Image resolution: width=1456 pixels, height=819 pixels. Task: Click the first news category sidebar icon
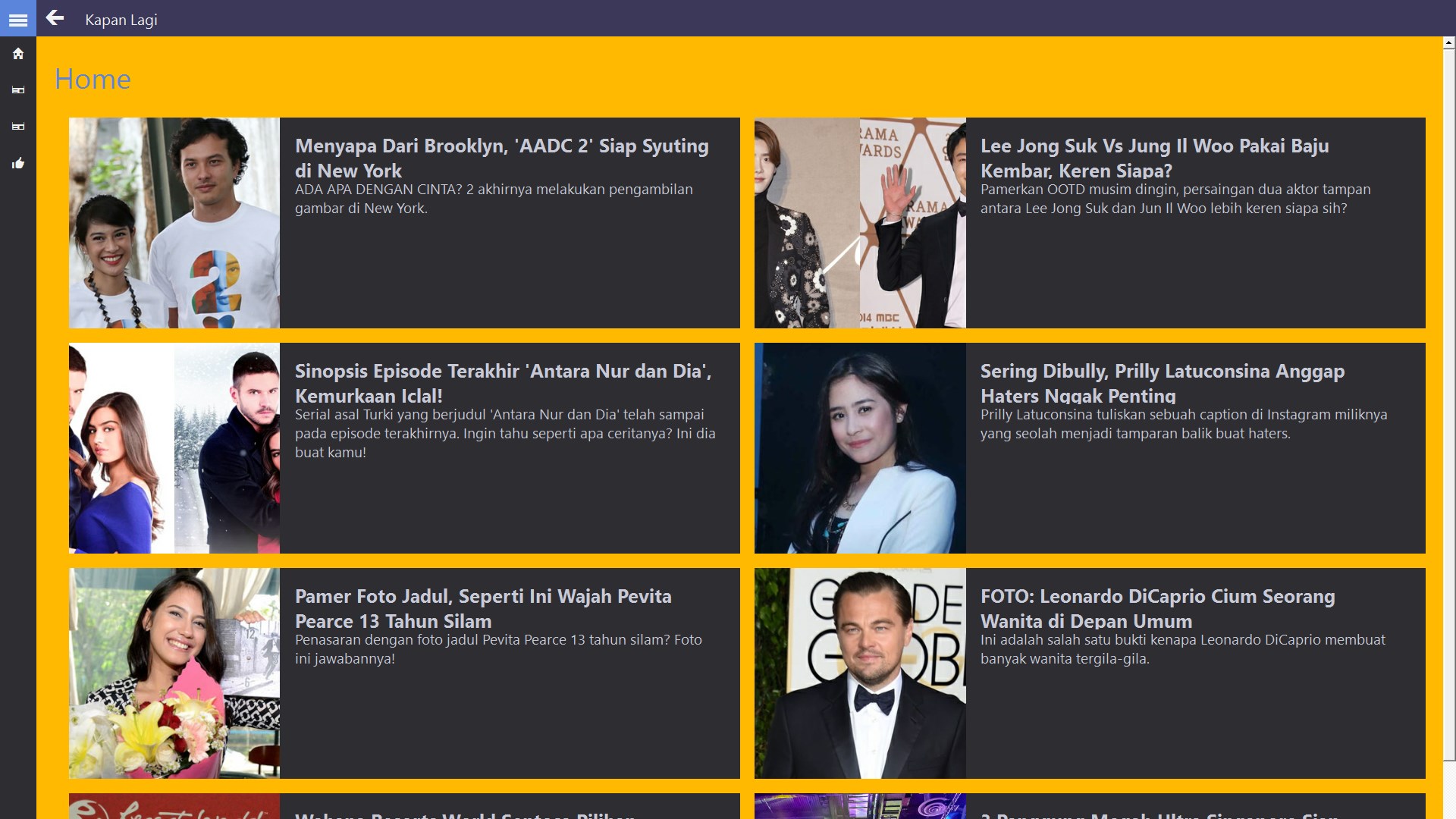pyautogui.click(x=18, y=90)
